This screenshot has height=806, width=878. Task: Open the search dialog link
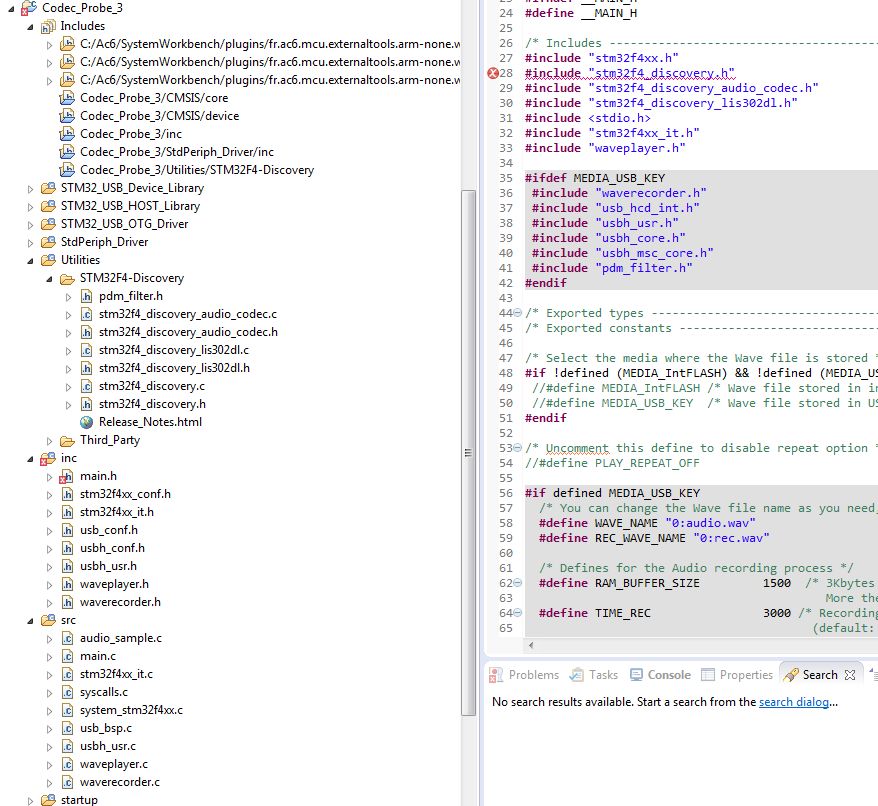[795, 702]
